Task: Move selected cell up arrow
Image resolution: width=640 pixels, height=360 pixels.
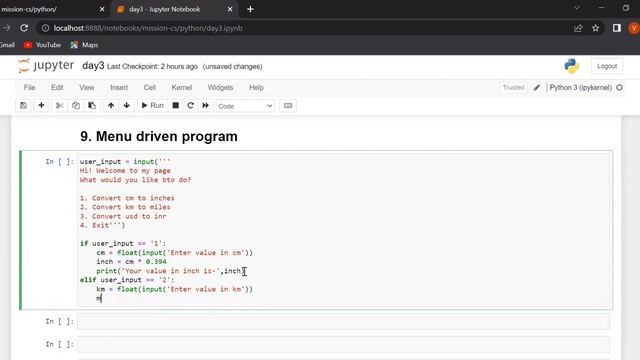Action: click(x=111, y=106)
